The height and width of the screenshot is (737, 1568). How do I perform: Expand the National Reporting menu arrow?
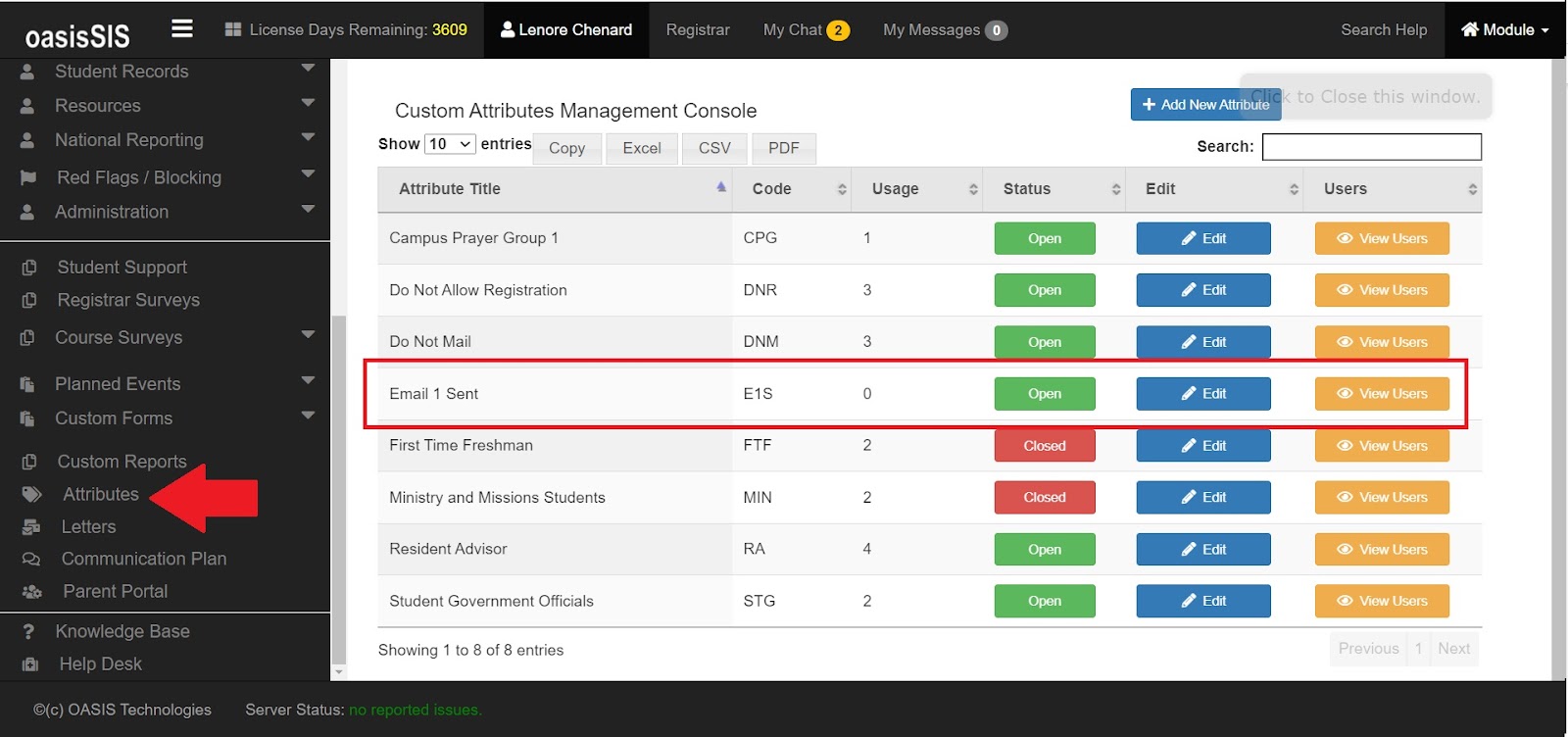(308, 137)
